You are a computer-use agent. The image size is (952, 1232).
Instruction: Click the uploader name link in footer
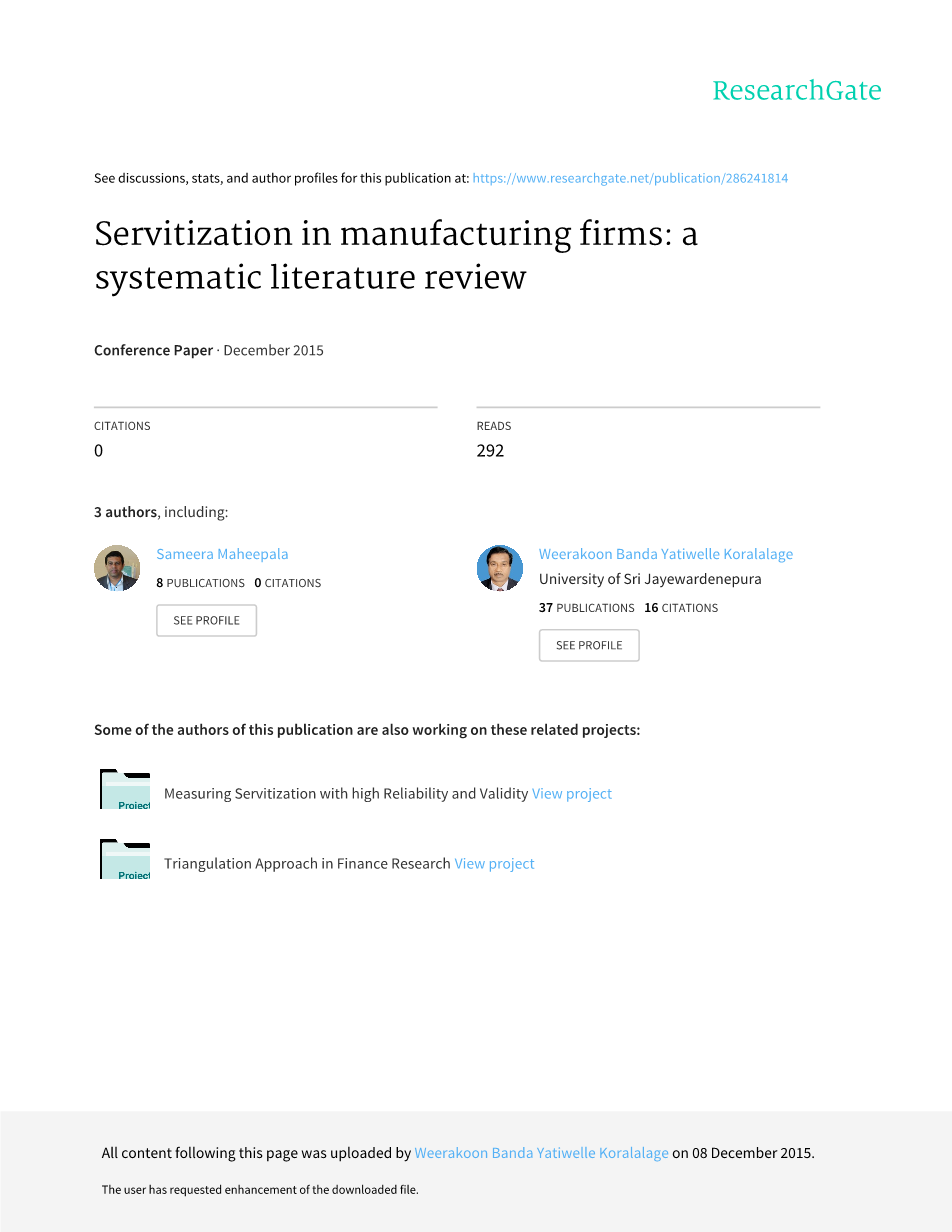click(x=541, y=1153)
